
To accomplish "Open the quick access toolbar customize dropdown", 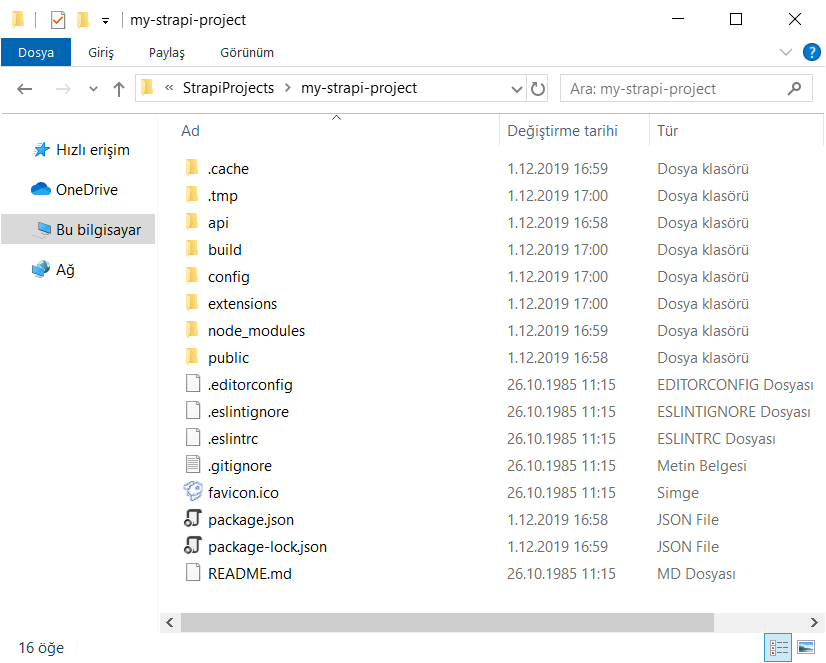I will point(105,21).
